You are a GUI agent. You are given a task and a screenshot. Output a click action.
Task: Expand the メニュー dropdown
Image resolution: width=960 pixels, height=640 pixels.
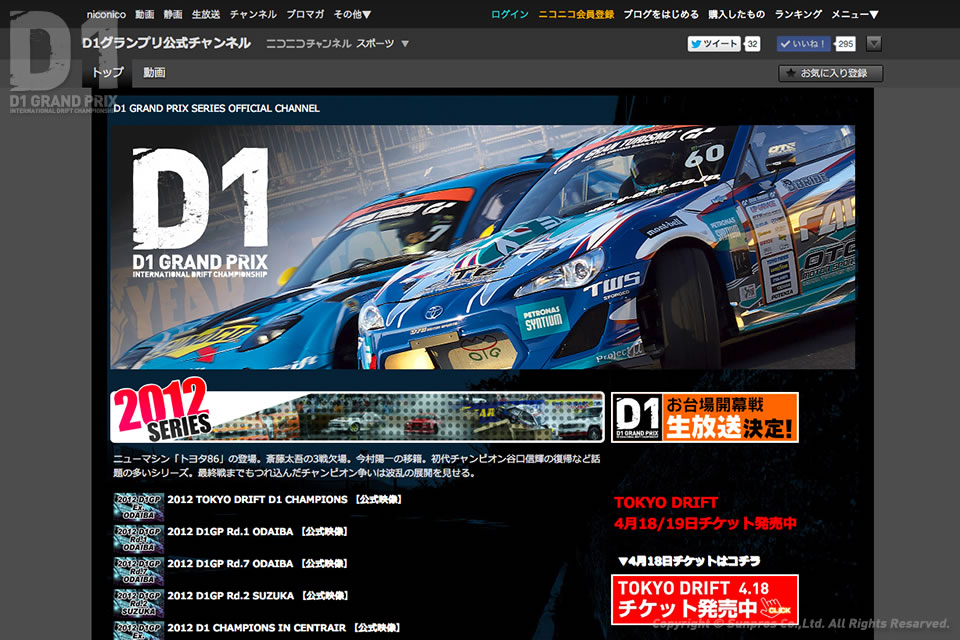(855, 14)
